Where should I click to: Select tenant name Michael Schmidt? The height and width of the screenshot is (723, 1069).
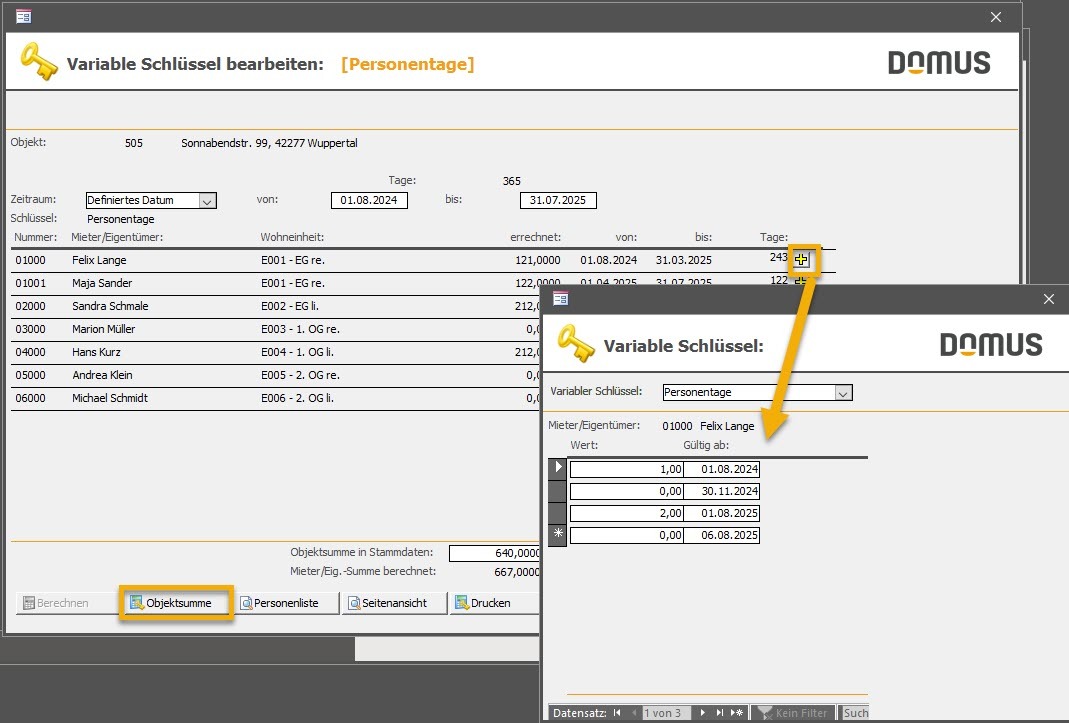tap(110, 398)
